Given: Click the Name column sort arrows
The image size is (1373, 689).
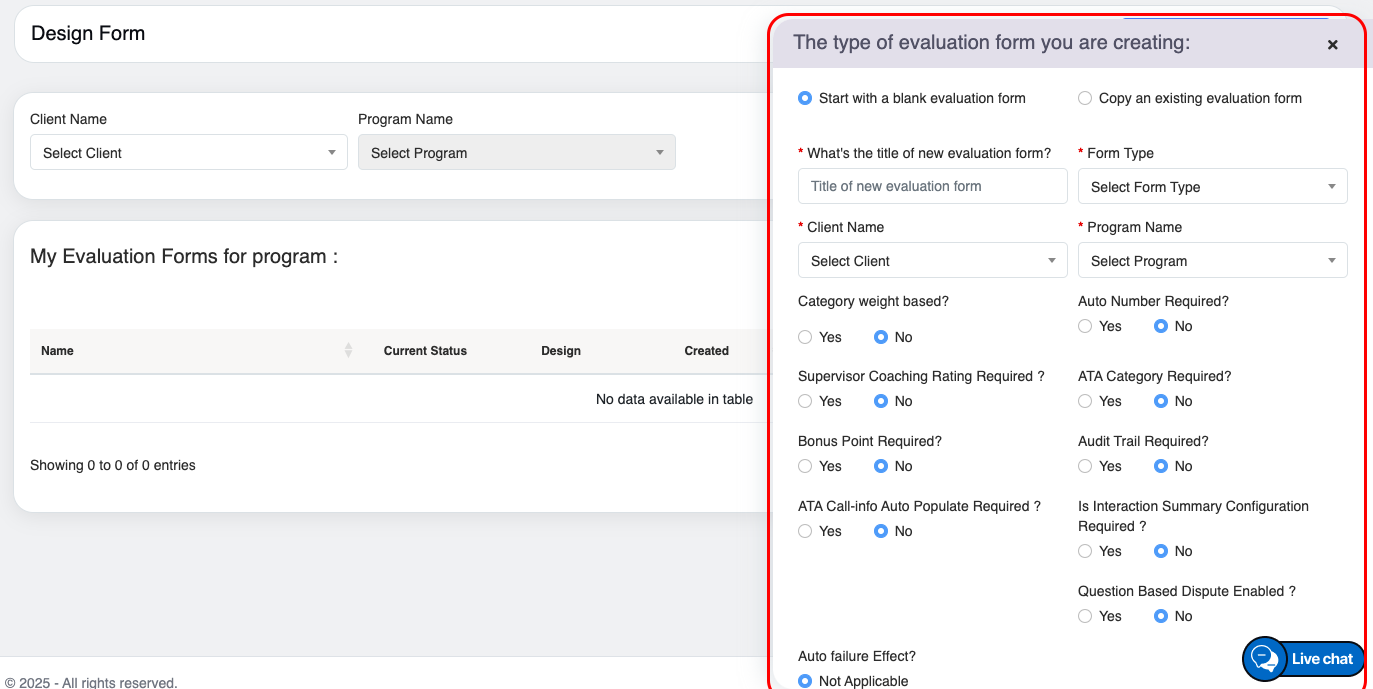Looking at the screenshot, I should pos(348,350).
